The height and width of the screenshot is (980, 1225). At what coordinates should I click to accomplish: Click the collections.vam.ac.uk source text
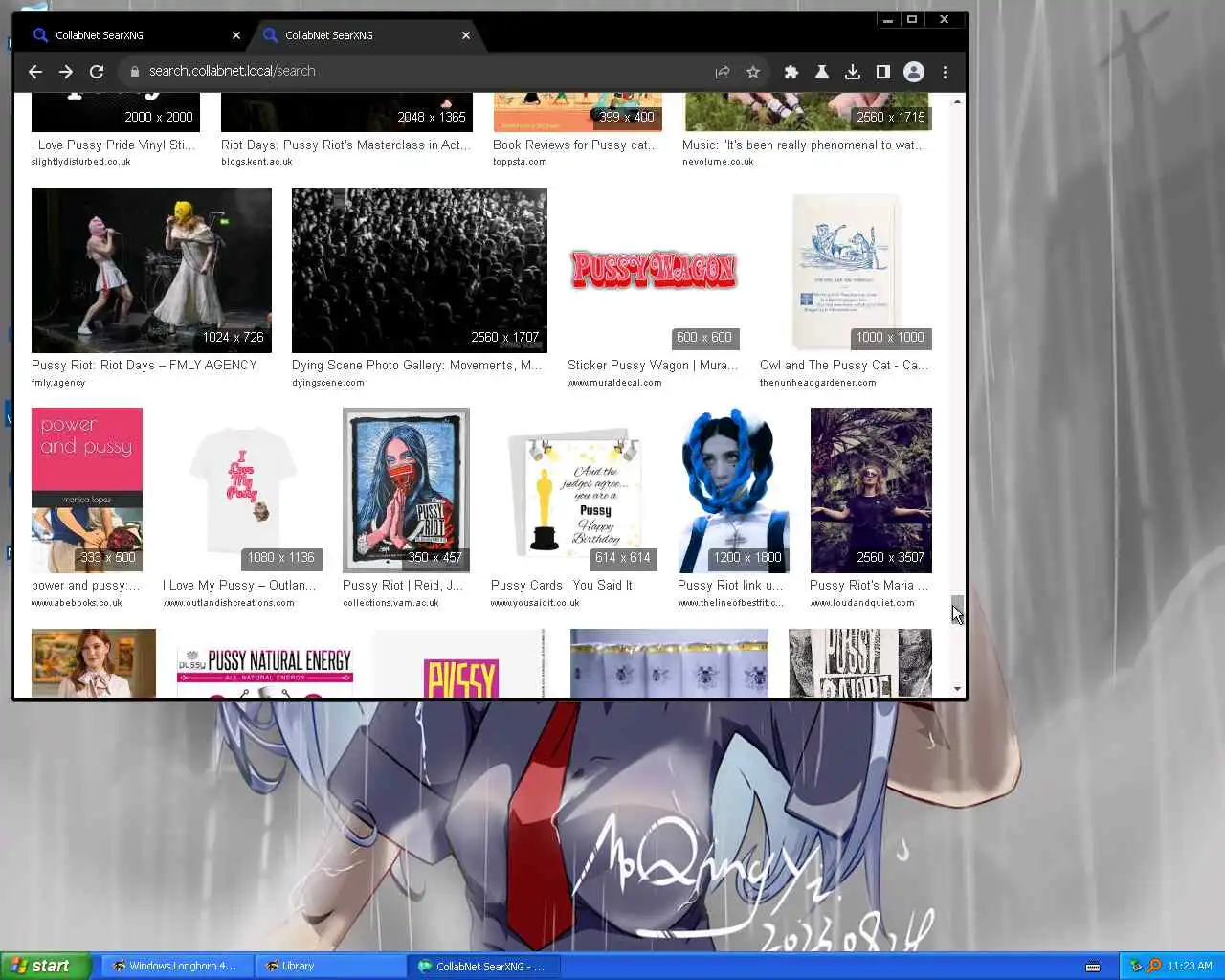coord(390,603)
